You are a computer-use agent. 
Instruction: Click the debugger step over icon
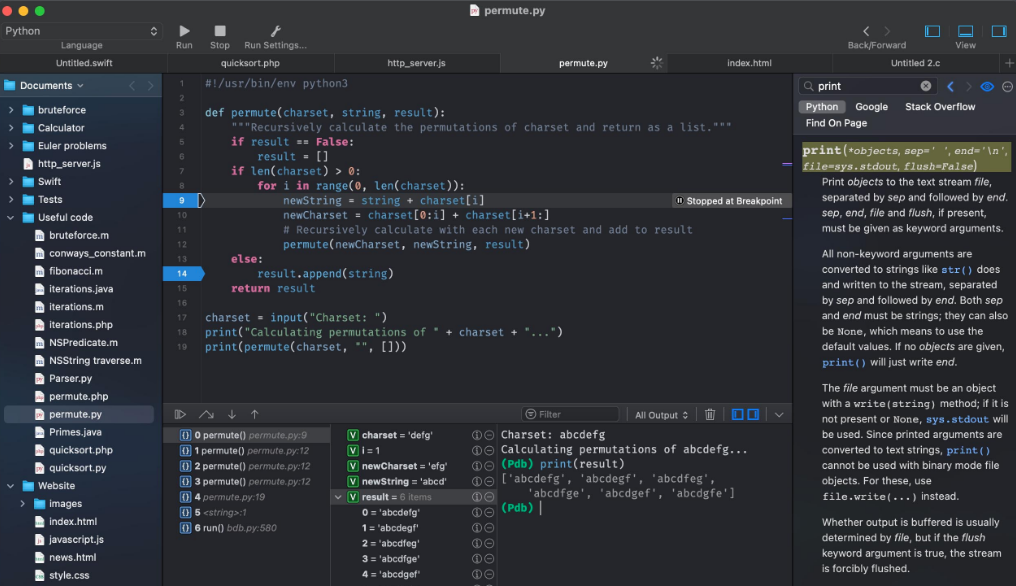coord(206,414)
